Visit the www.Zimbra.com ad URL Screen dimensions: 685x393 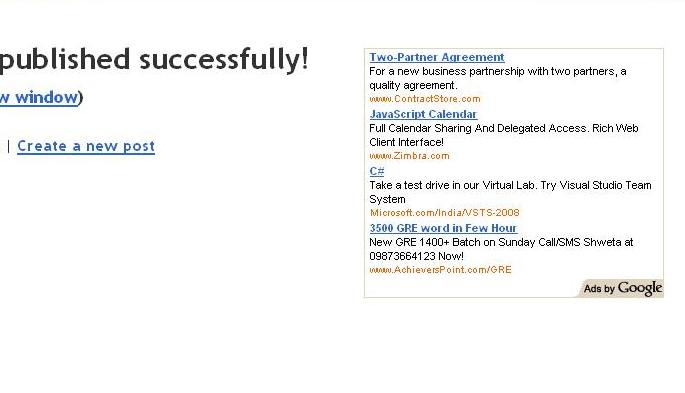coord(409,156)
